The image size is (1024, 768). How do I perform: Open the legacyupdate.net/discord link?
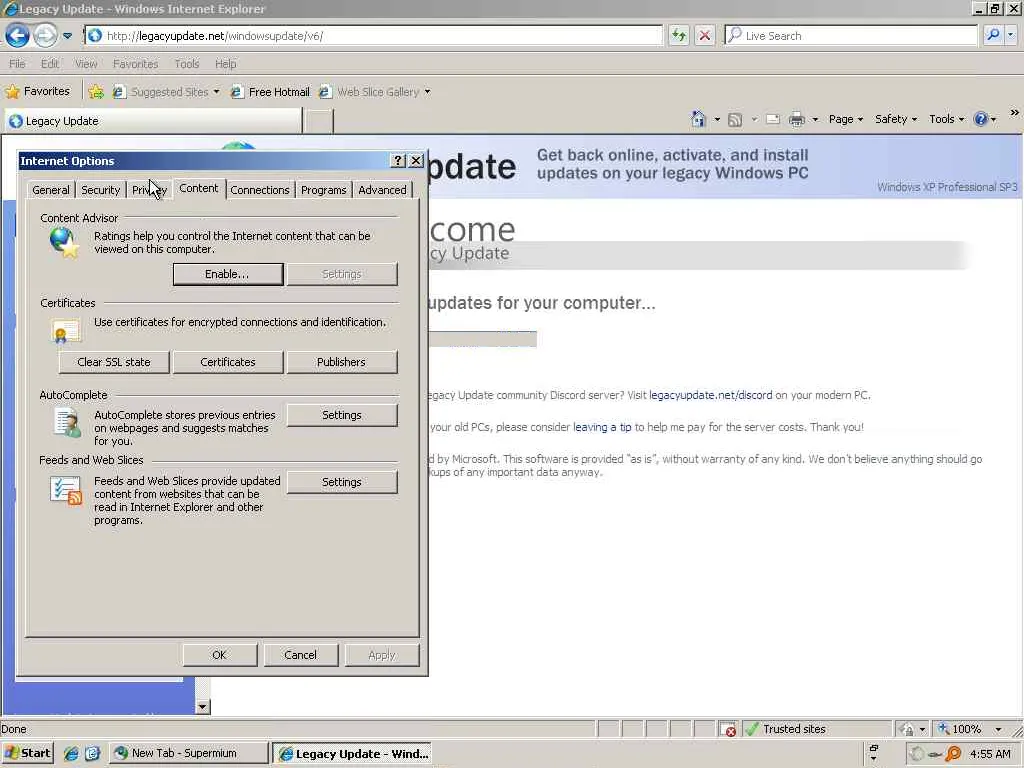[x=711, y=395]
